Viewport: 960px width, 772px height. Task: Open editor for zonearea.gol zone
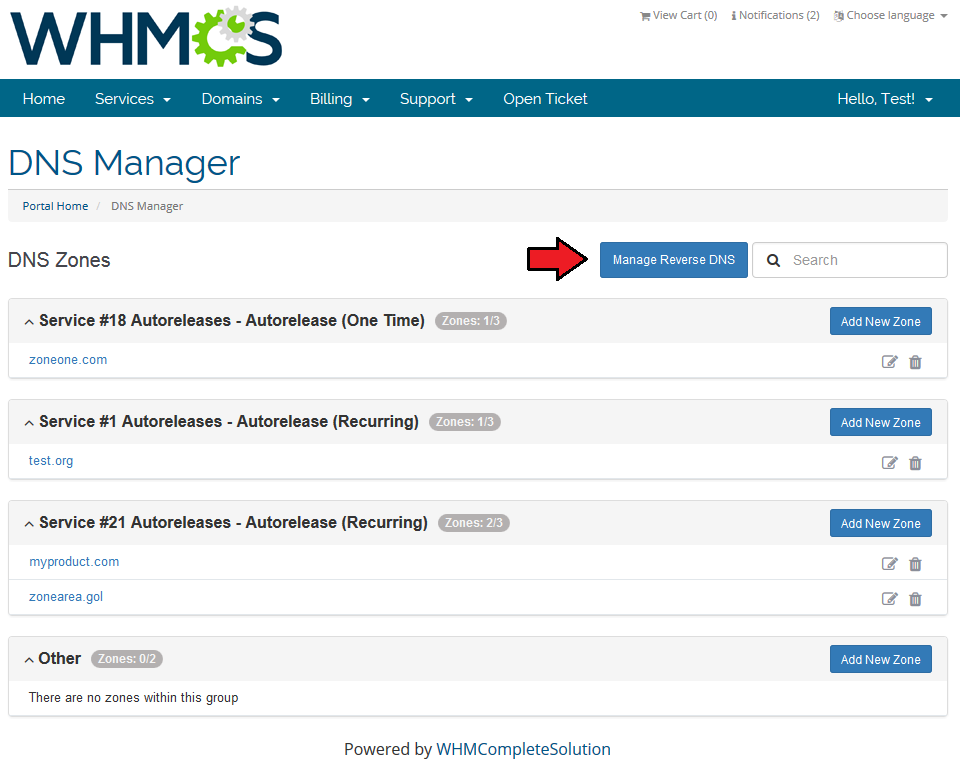pyautogui.click(x=889, y=599)
